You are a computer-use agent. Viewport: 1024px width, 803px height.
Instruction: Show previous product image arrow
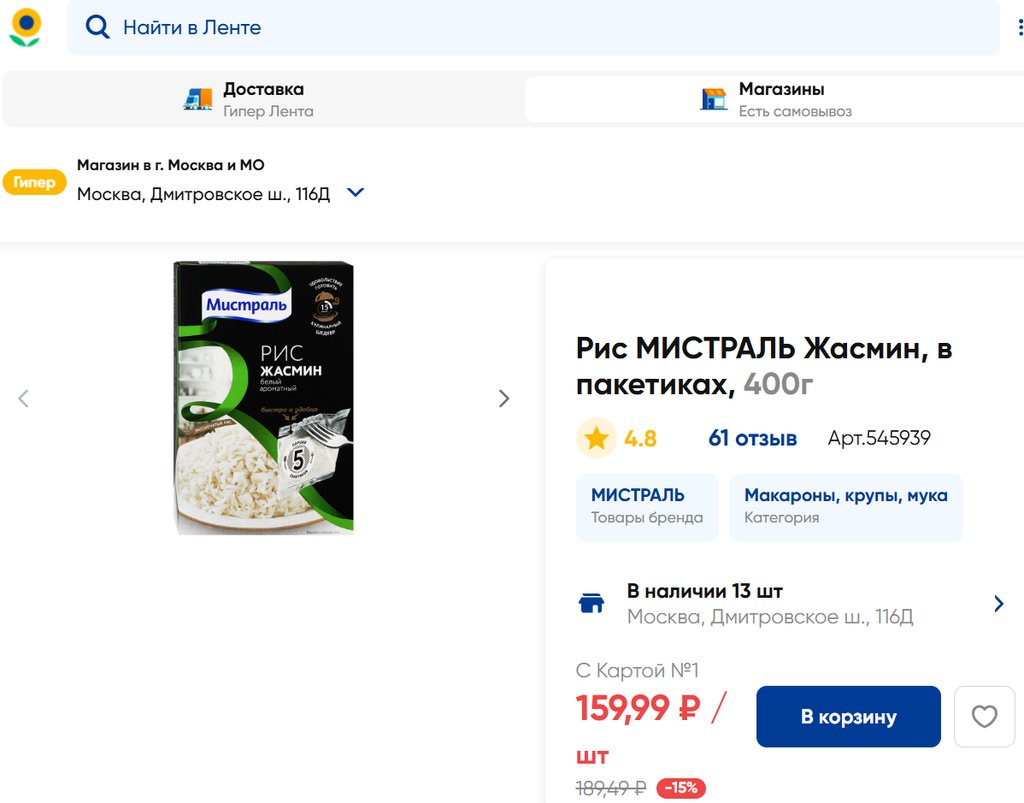[x=24, y=399]
